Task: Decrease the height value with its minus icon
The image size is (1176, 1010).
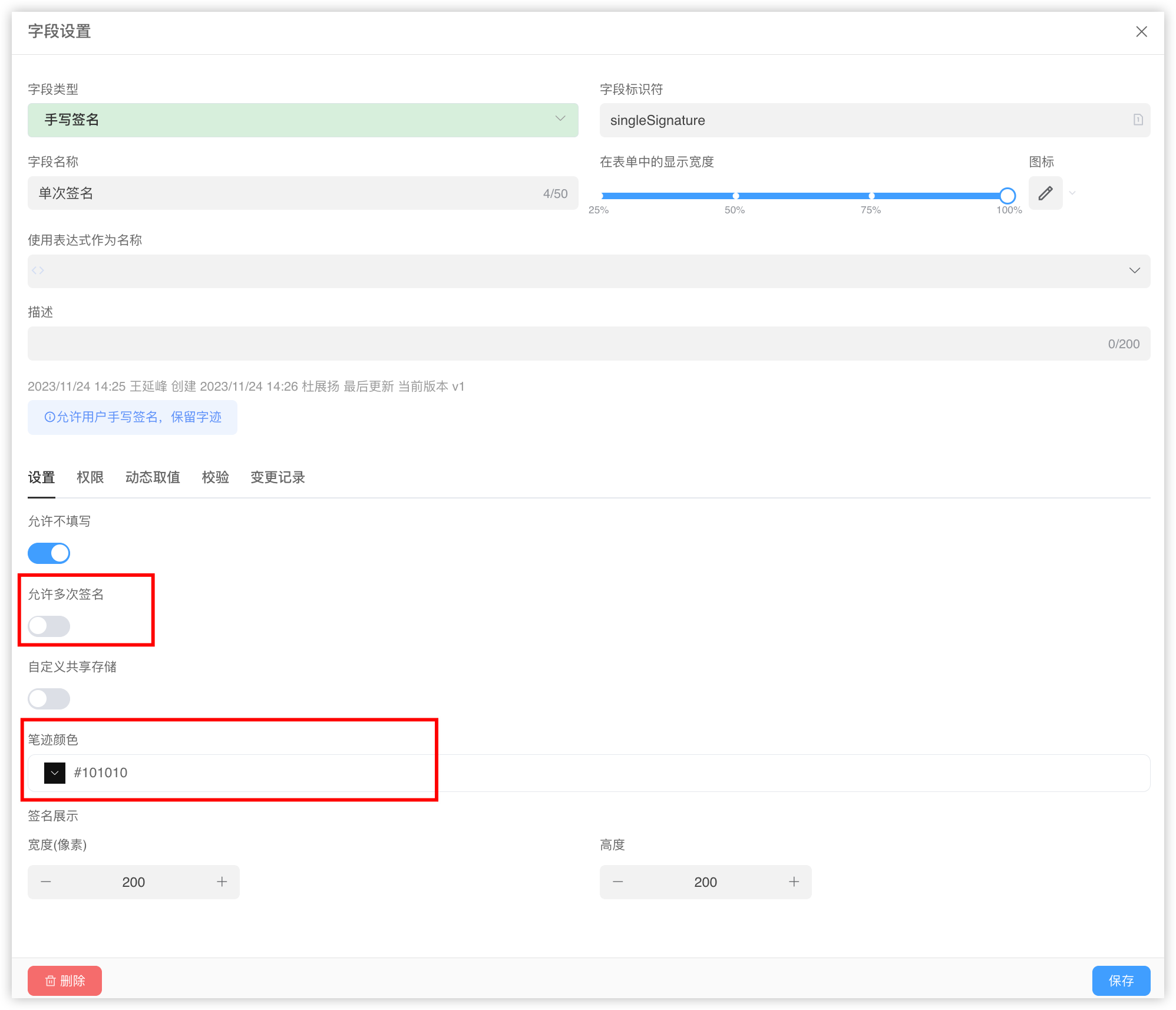Action: pyautogui.click(x=617, y=882)
